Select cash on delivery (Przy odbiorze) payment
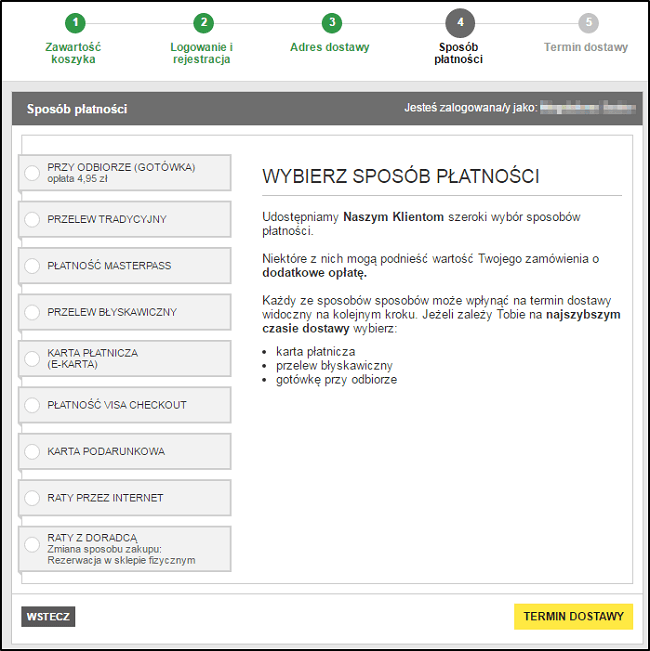 [32, 173]
